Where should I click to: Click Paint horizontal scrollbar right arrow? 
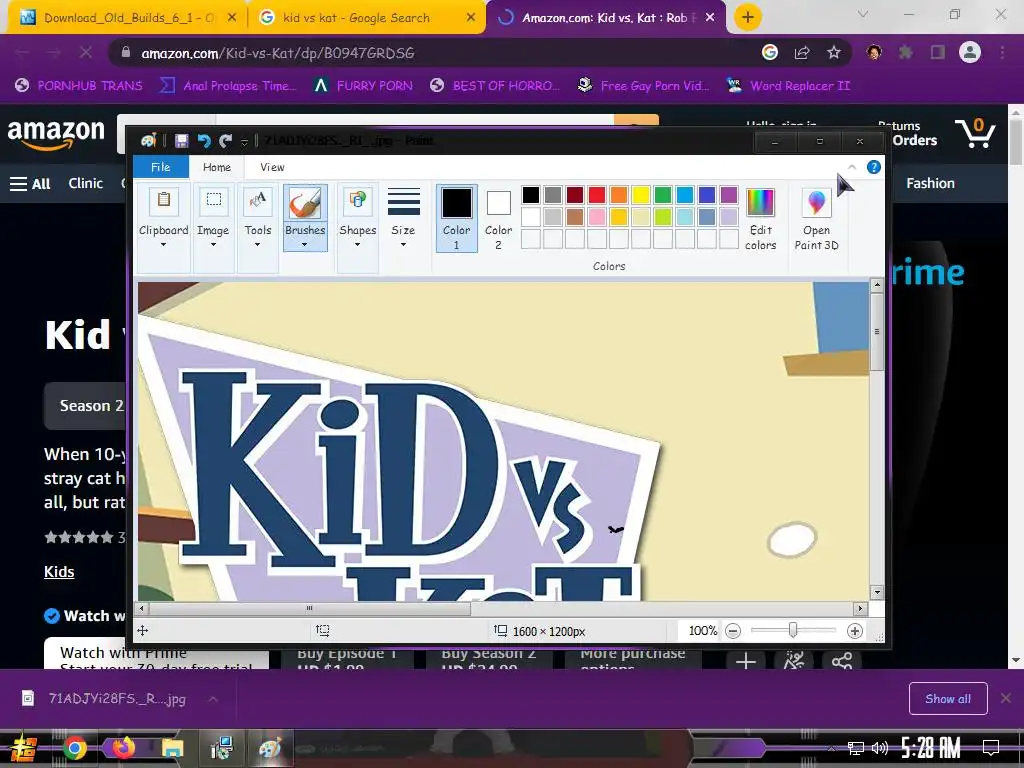click(860, 609)
